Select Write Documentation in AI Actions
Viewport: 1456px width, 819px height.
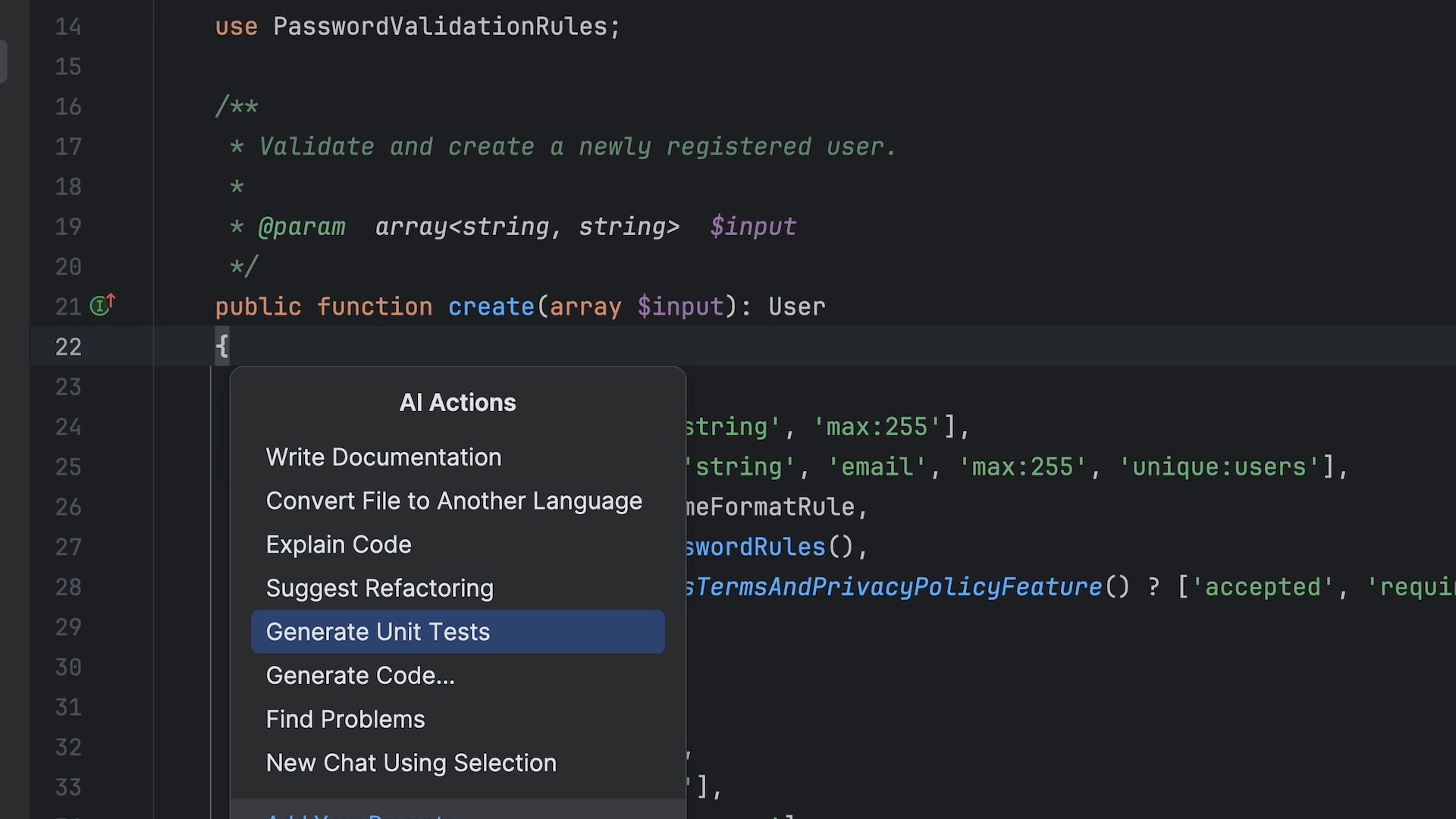tap(383, 457)
